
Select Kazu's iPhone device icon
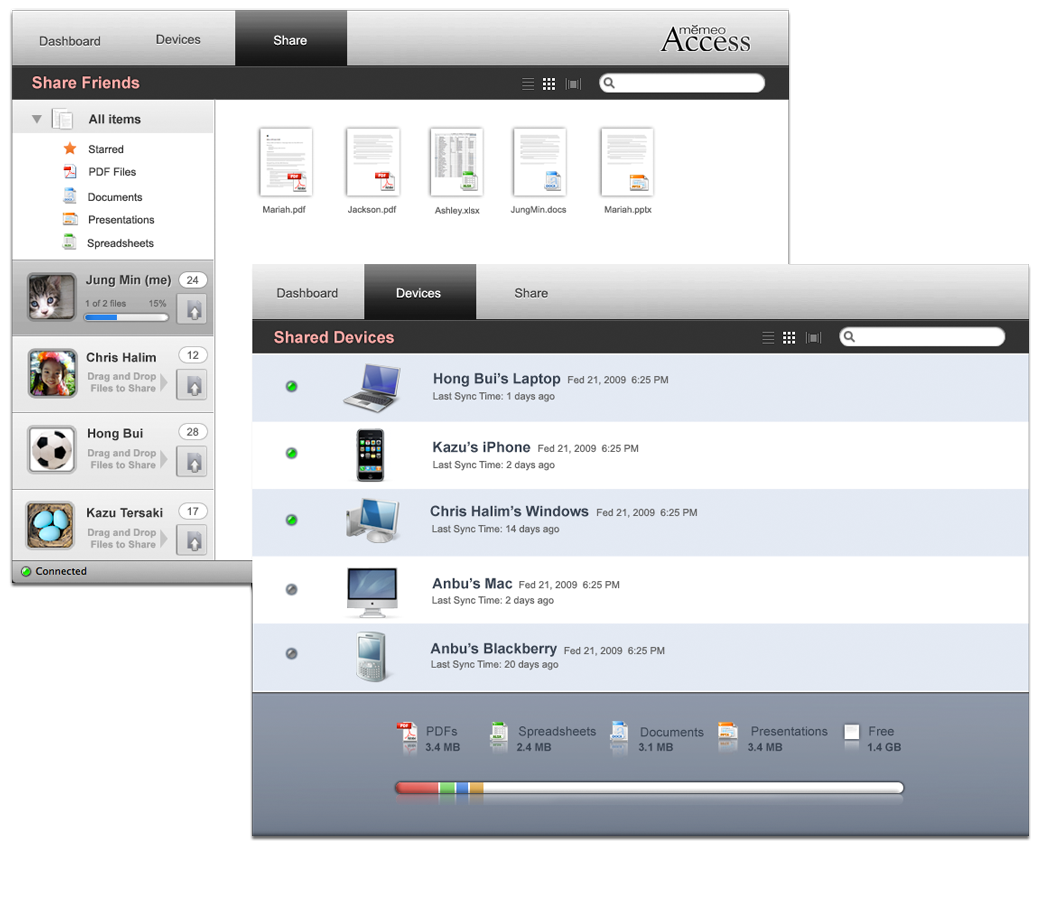pos(370,455)
